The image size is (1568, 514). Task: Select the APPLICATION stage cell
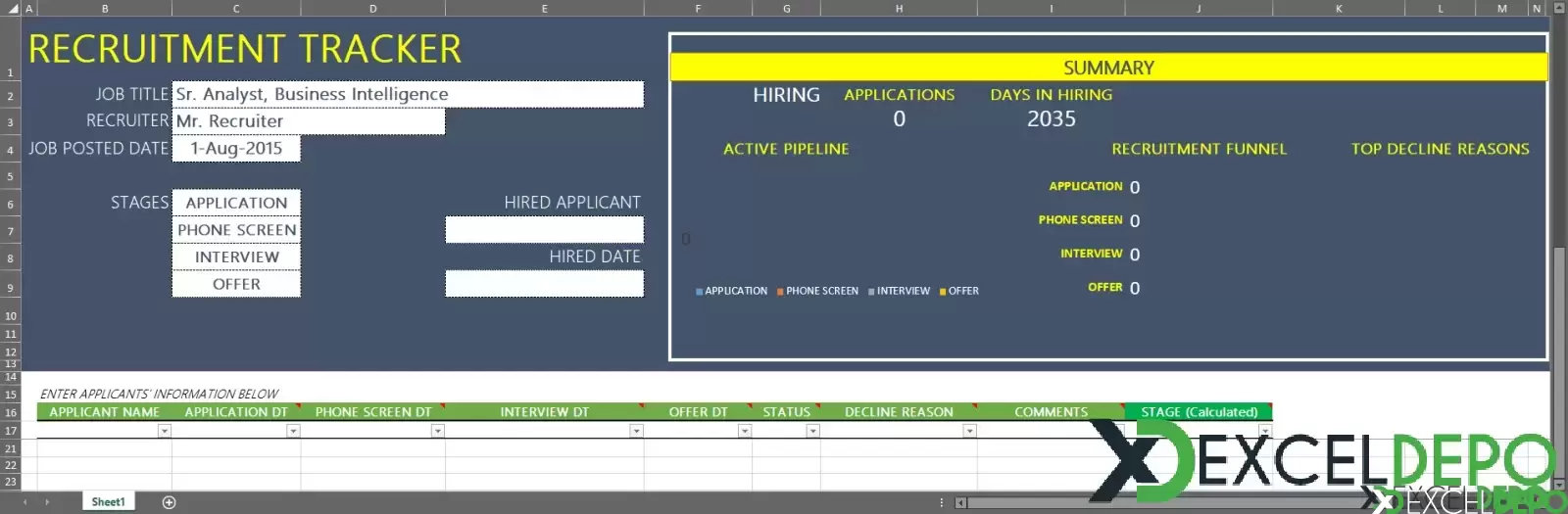pos(236,203)
